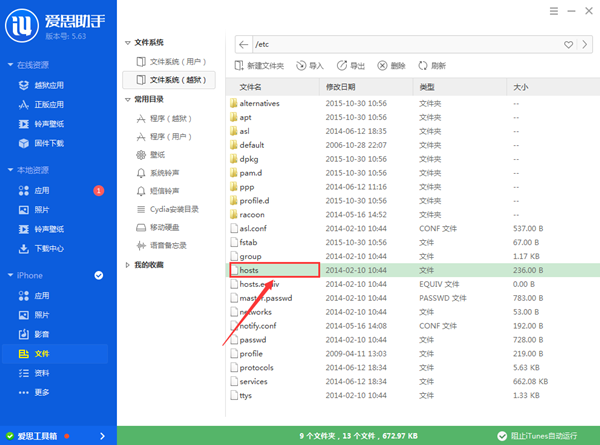Open local 应用 with red badge

tap(34, 191)
